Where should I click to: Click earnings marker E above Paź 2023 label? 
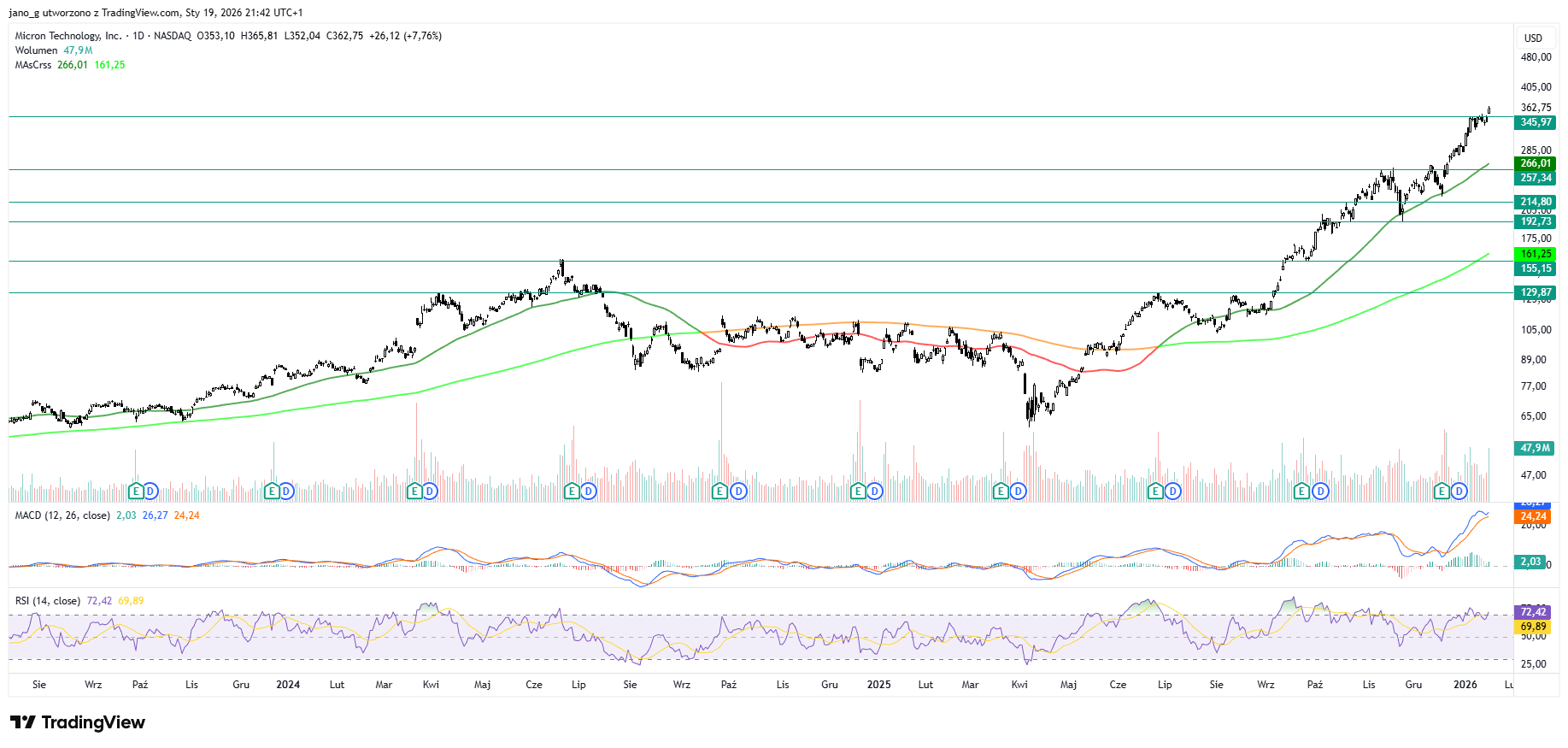click(x=136, y=491)
